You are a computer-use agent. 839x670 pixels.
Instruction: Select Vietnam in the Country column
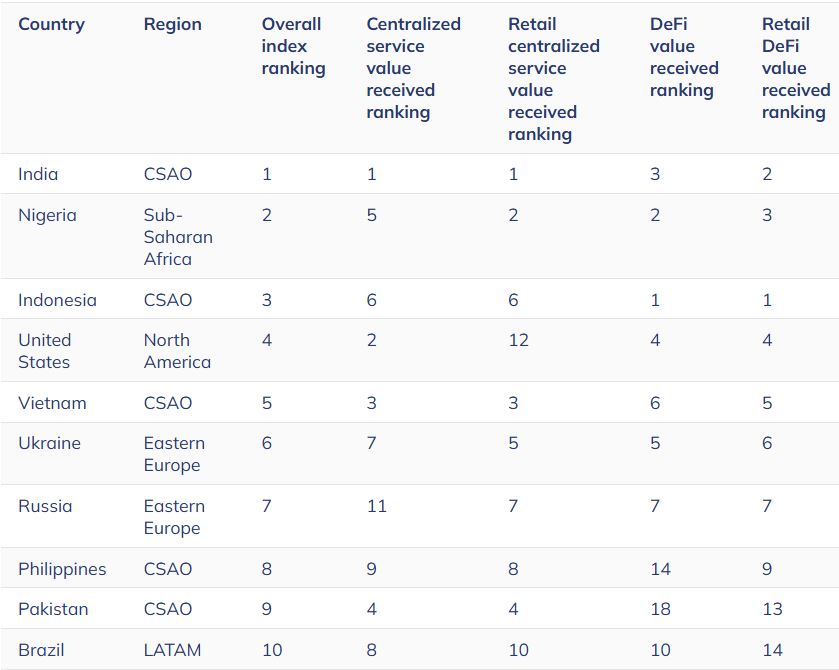[52, 403]
